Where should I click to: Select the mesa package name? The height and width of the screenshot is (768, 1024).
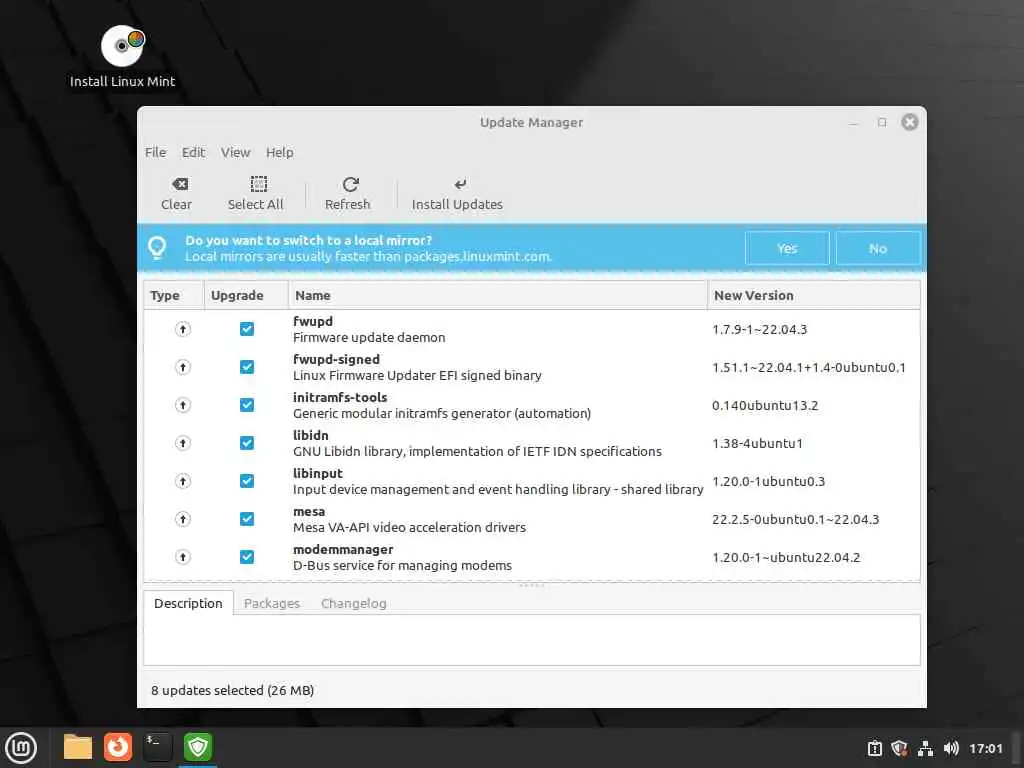309,511
